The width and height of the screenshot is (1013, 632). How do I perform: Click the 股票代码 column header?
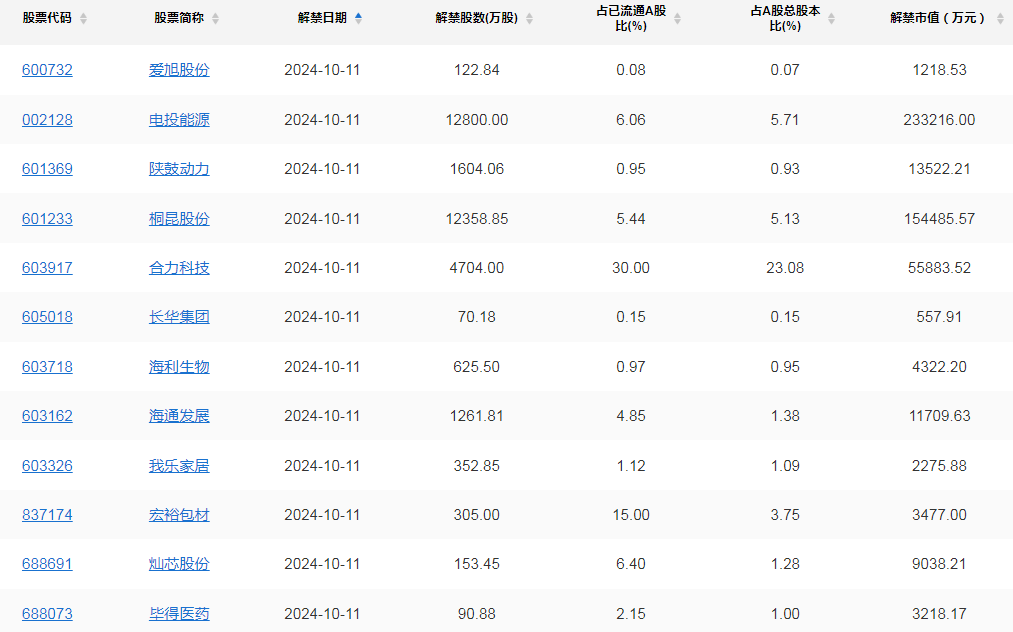pyautogui.click(x=47, y=18)
